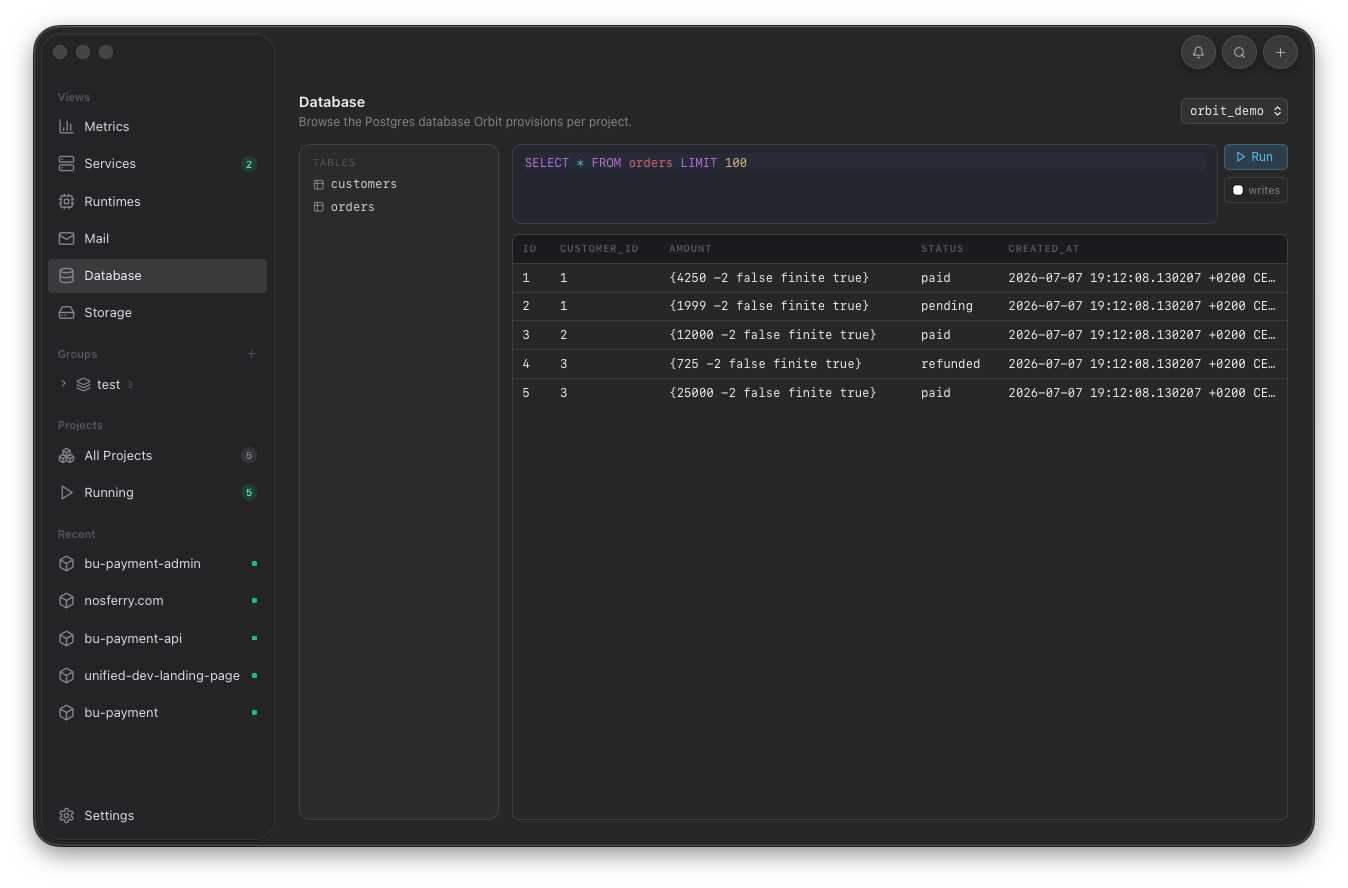Open Services view in sidebar
This screenshot has width=1348, height=888.
pyautogui.click(x=157, y=164)
